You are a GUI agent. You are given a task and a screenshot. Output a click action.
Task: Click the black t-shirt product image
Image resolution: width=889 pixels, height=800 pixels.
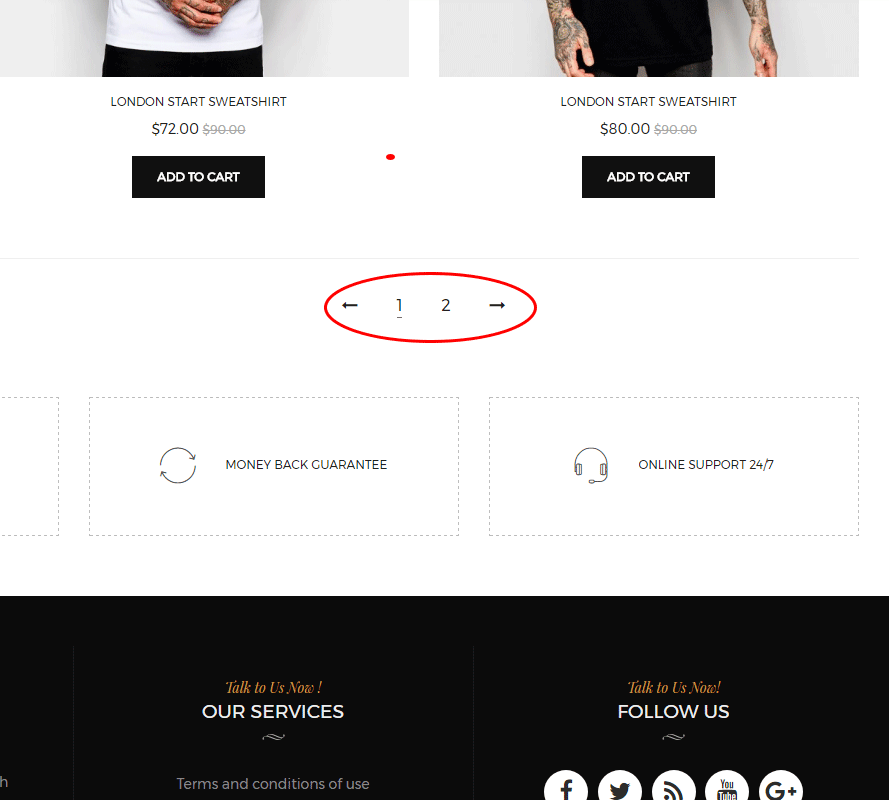tap(649, 38)
